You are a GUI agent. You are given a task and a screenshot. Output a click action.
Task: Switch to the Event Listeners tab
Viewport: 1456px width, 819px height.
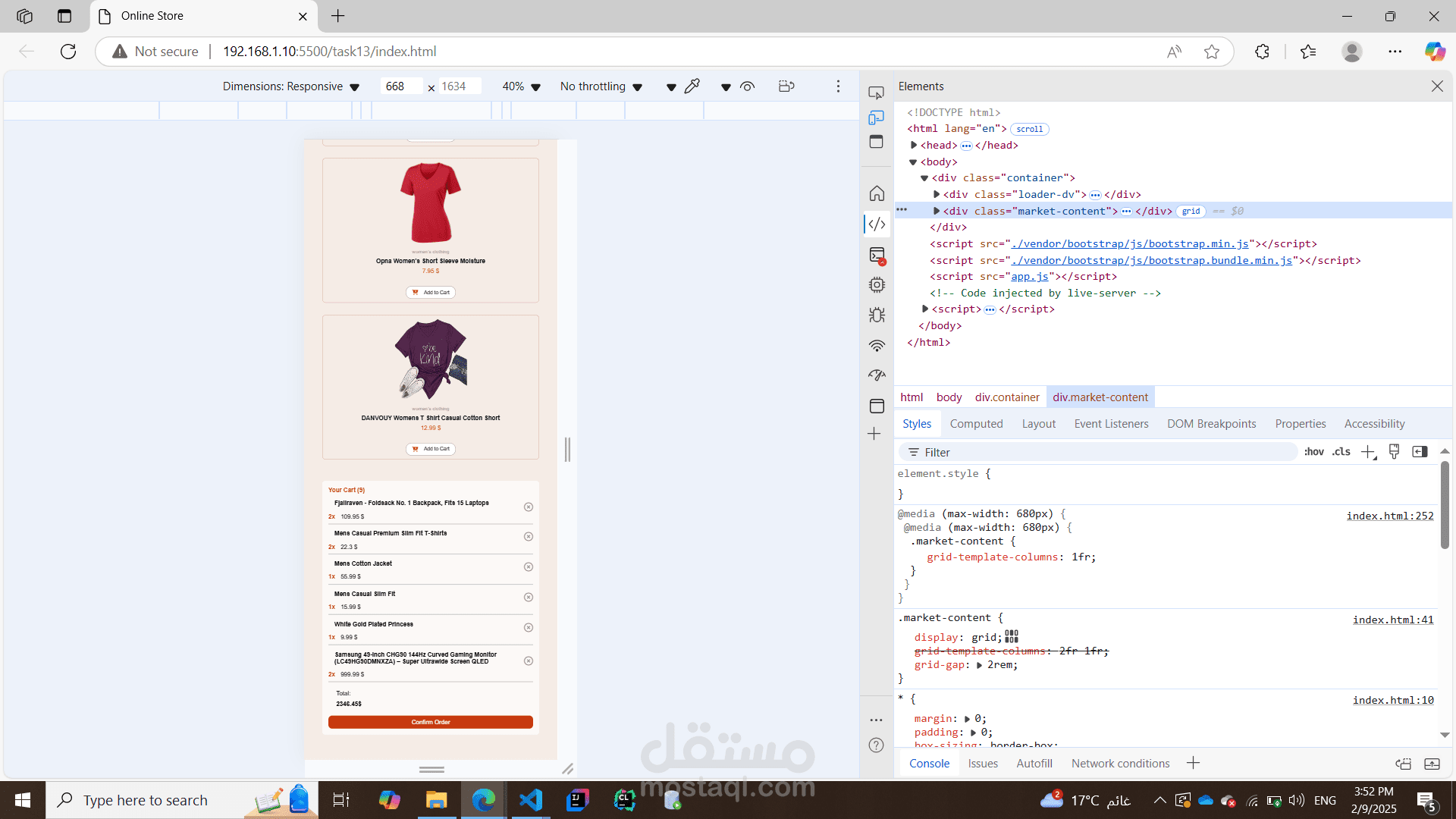1111,424
